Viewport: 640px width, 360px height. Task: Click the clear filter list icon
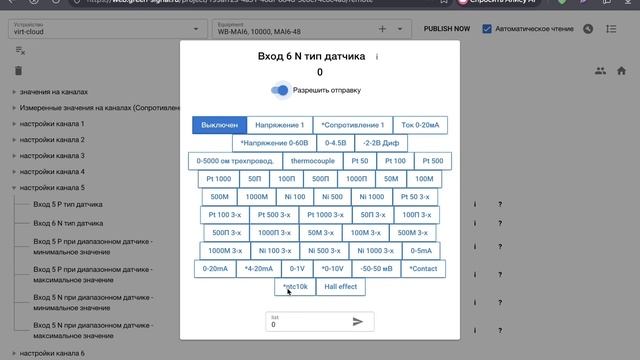20,51
